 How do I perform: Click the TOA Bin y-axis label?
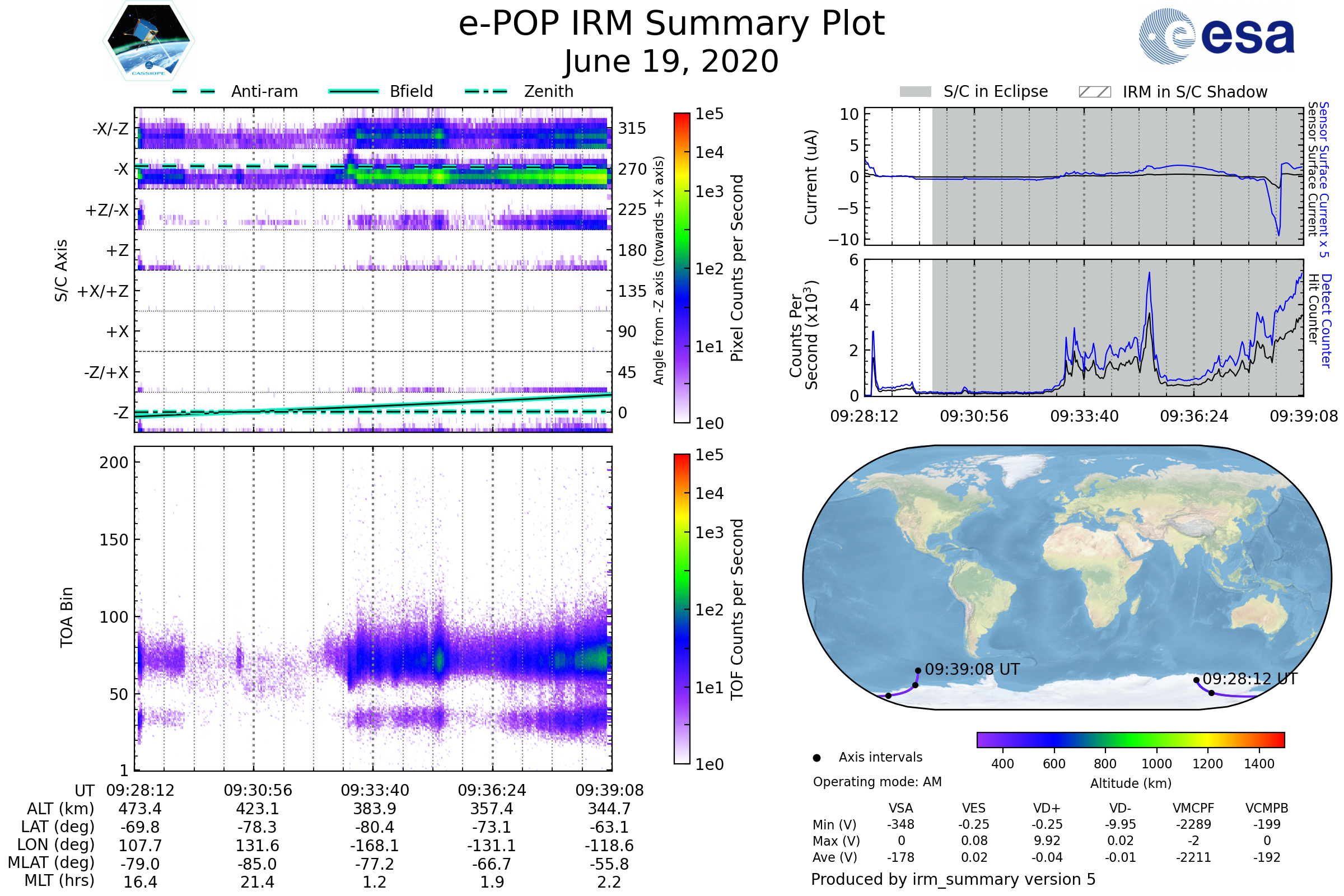coord(66,617)
